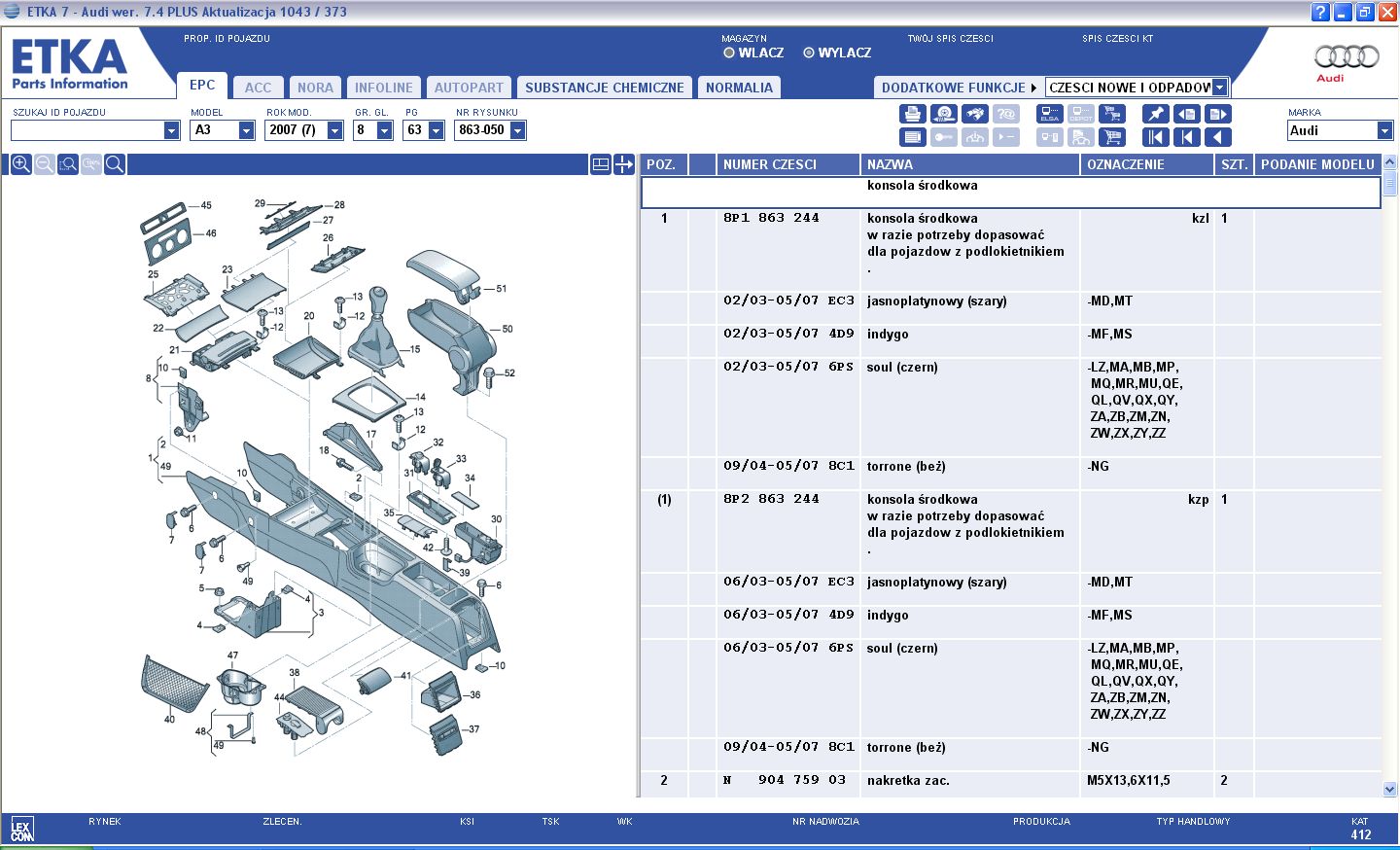The height and width of the screenshot is (850, 1400).
Task: Select MAGAZYN WLACZ radio button
Action: [729, 53]
